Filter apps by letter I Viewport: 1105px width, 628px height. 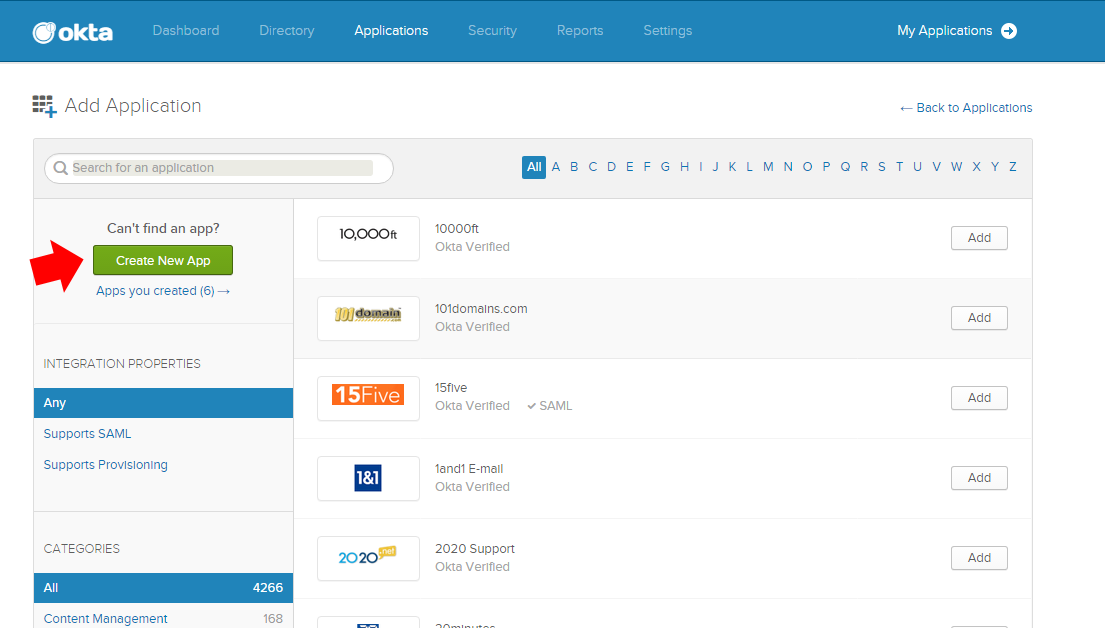pyautogui.click(x=700, y=167)
